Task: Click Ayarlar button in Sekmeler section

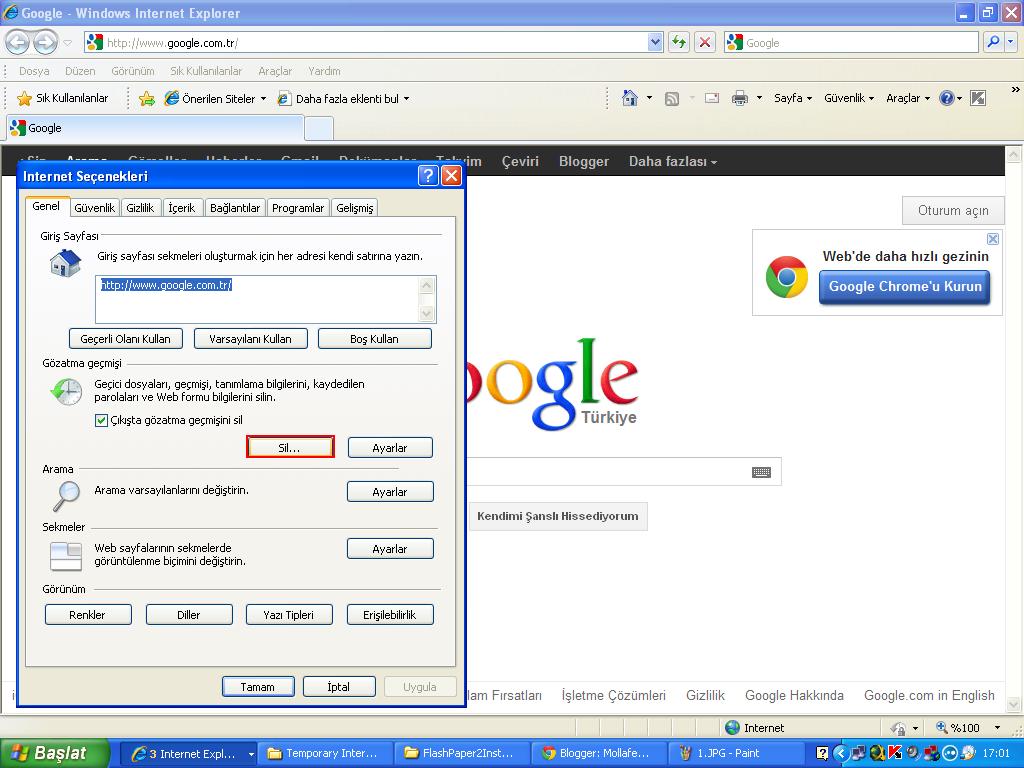Action: tap(390, 549)
